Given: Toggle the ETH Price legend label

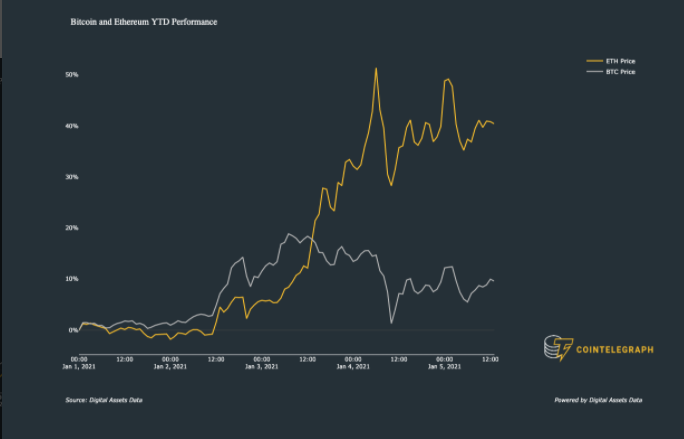Looking at the screenshot, I should tap(620, 61).
